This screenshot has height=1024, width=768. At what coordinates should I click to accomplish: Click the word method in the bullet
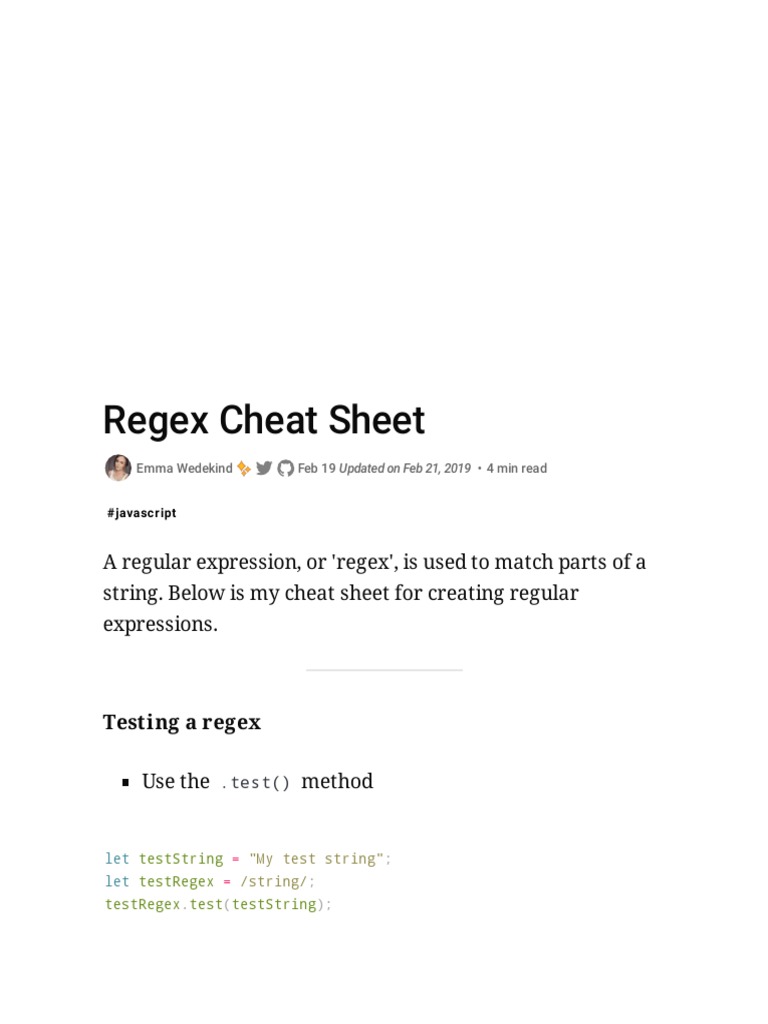(337, 781)
